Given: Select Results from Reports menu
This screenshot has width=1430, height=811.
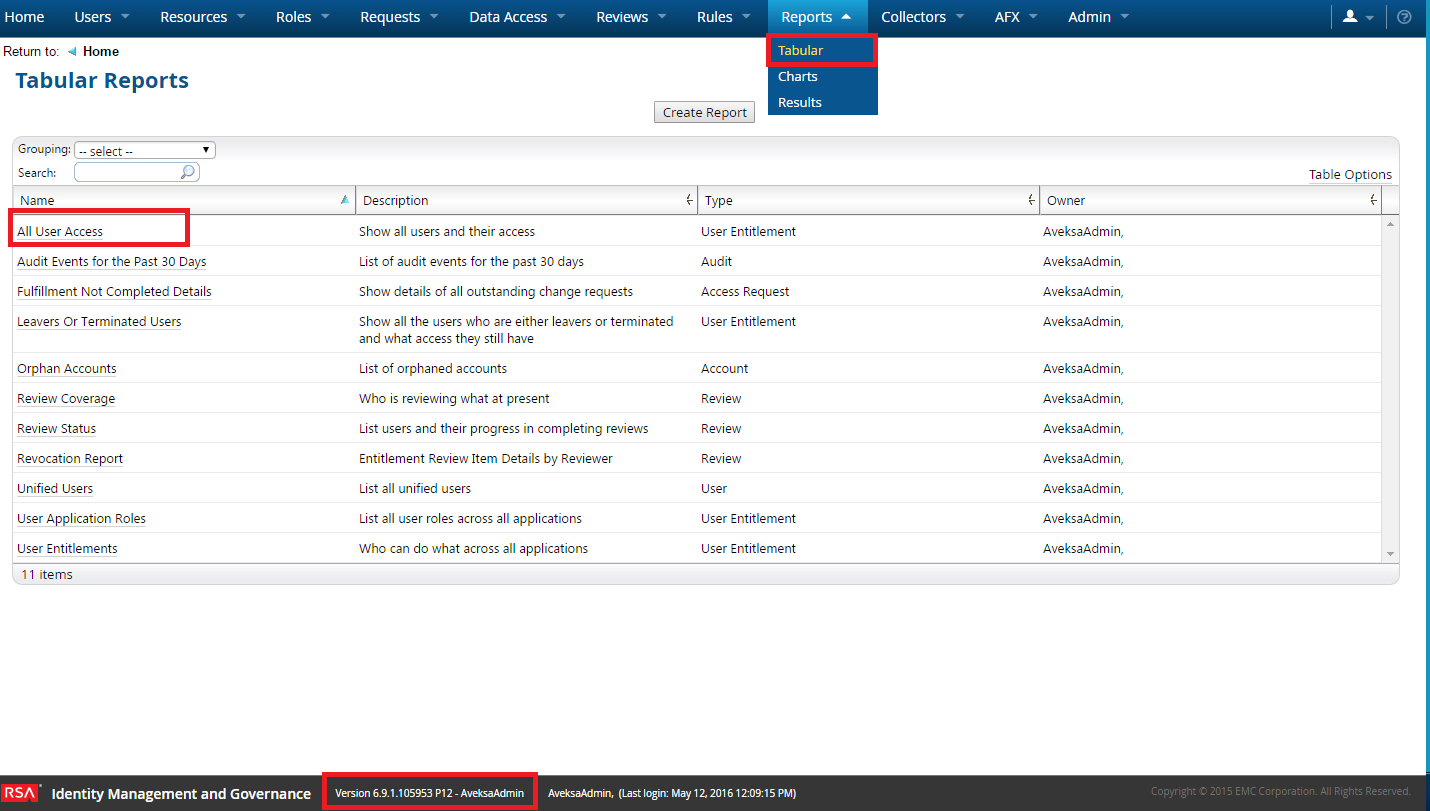Looking at the screenshot, I should (x=800, y=102).
